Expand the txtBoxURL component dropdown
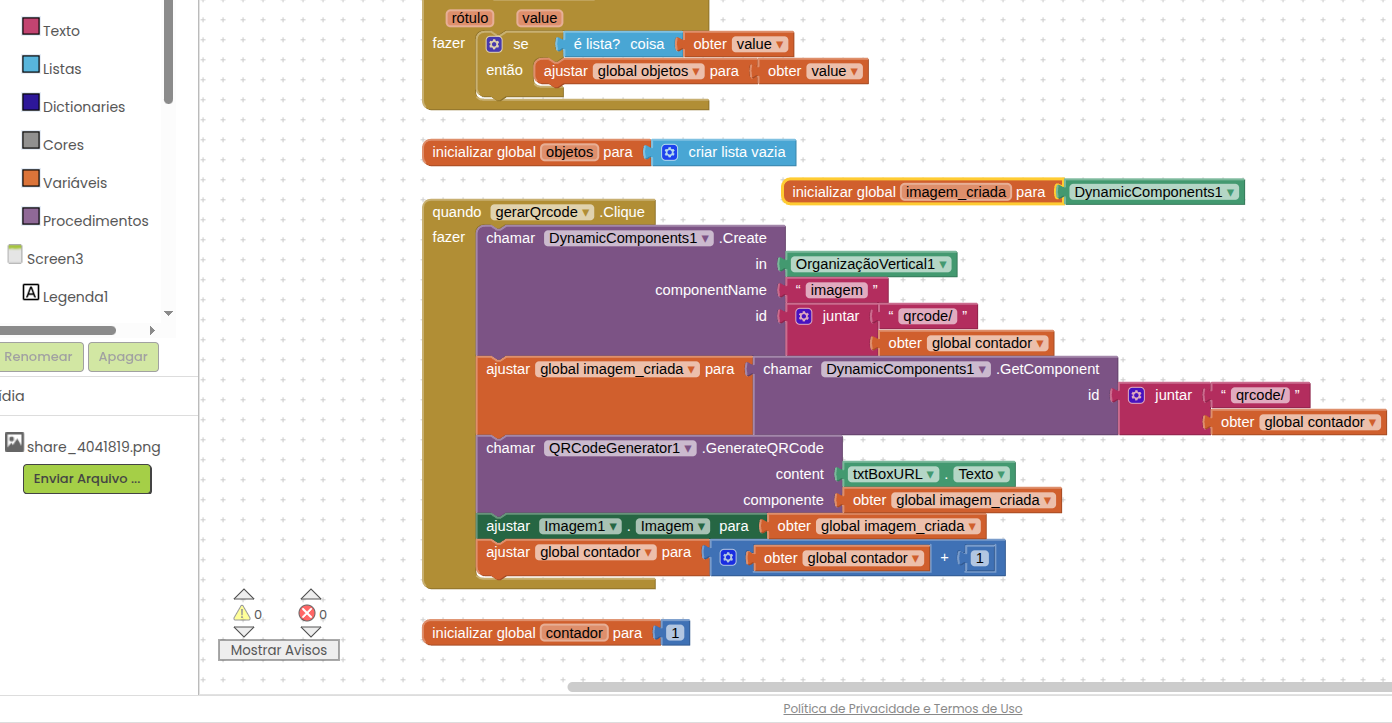This screenshot has width=1392, height=723. coord(931,475)
